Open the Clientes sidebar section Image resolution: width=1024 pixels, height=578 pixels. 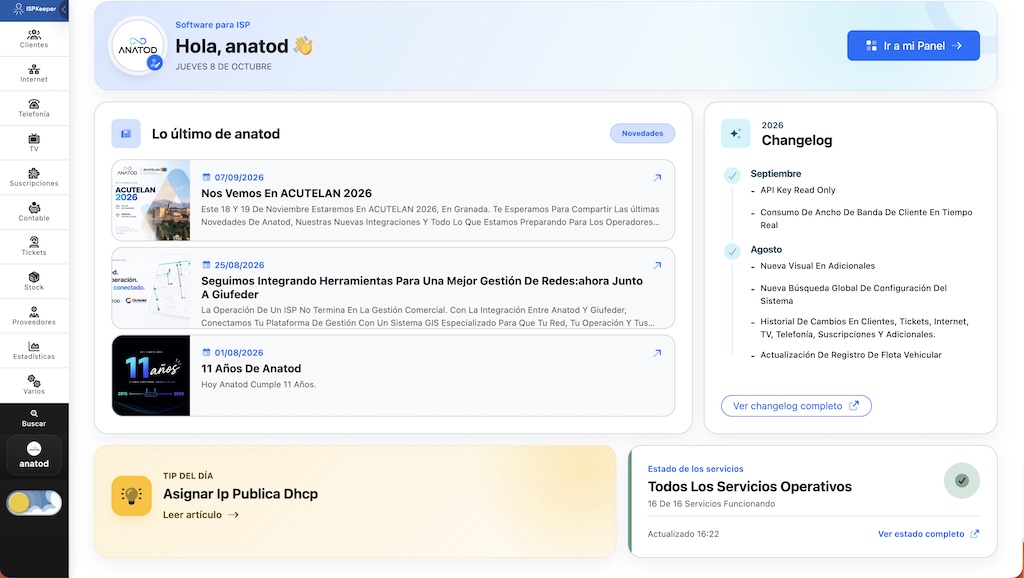pyautogui.click(x=34, y=39)
